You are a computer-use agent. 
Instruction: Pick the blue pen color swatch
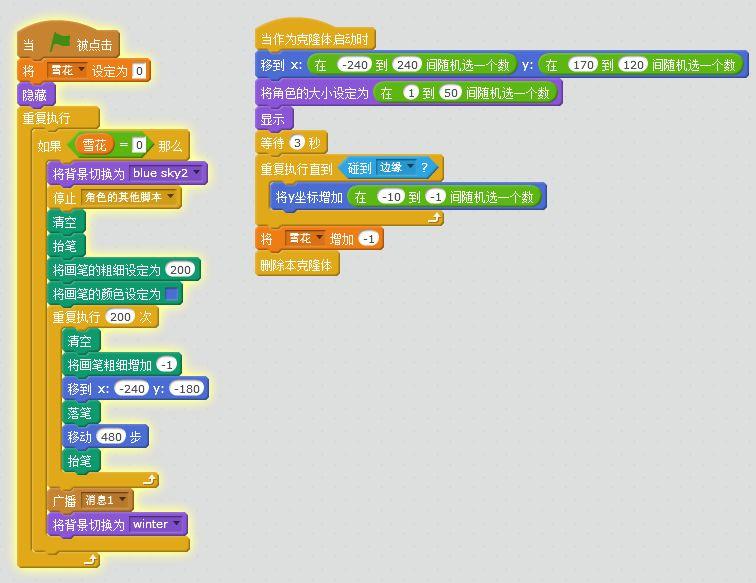click(172, 294)
